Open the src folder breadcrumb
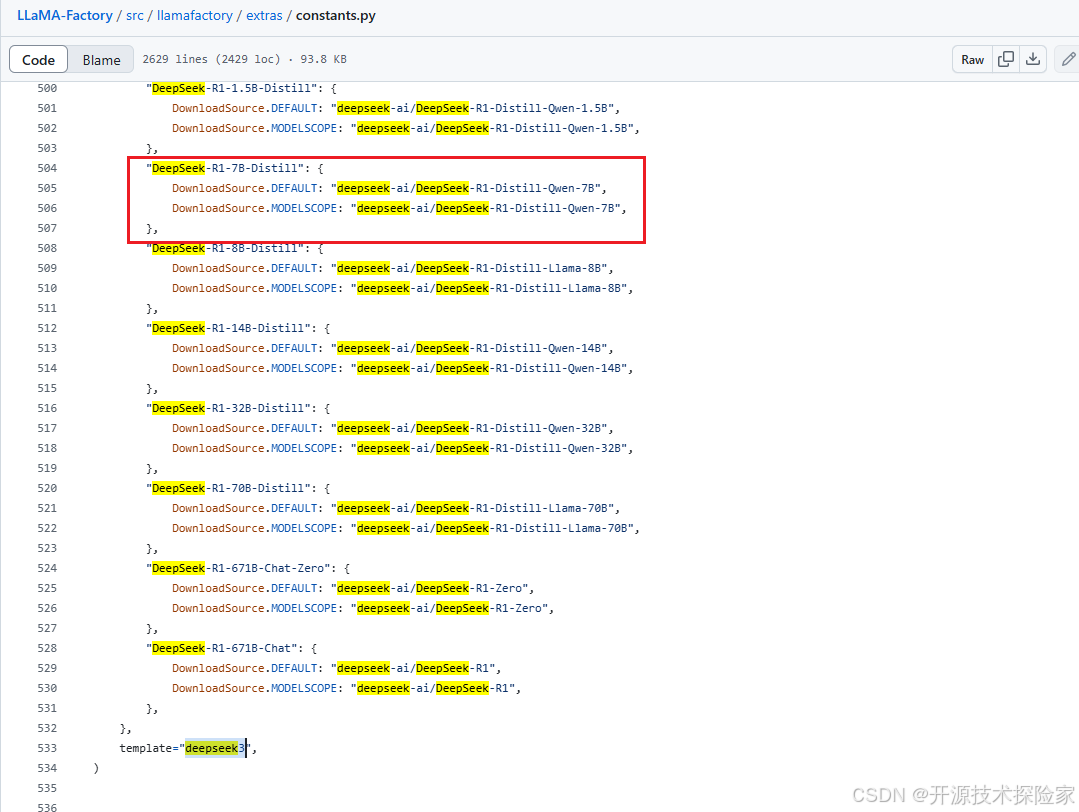1079x812 pixels. pos(135,15)
